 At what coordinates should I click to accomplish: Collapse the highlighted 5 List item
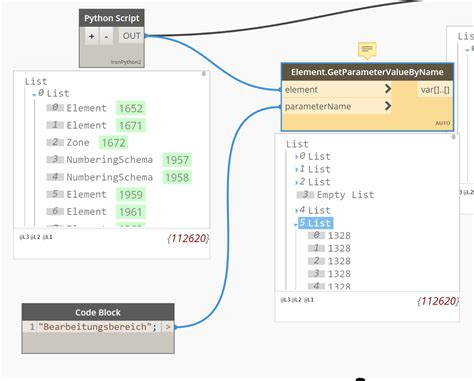pos(295,225)
